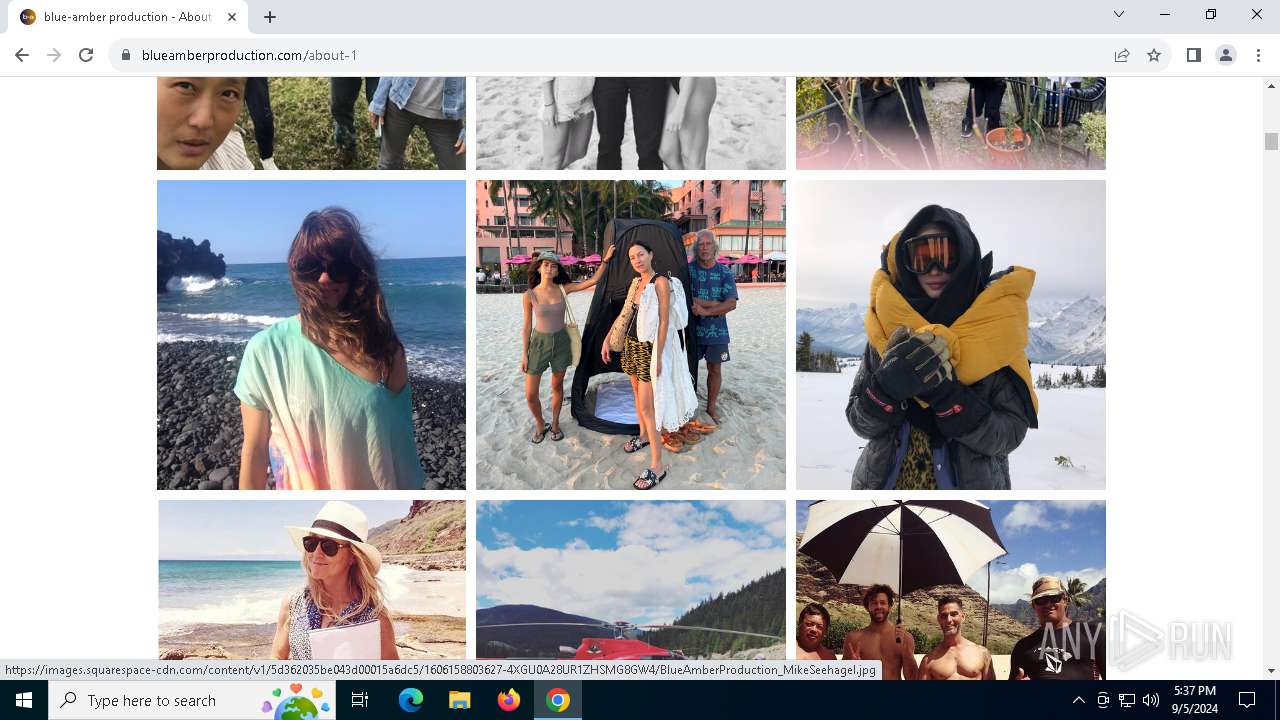
Task: Open the volume control tray icon
Action: tap(1151, 700)
